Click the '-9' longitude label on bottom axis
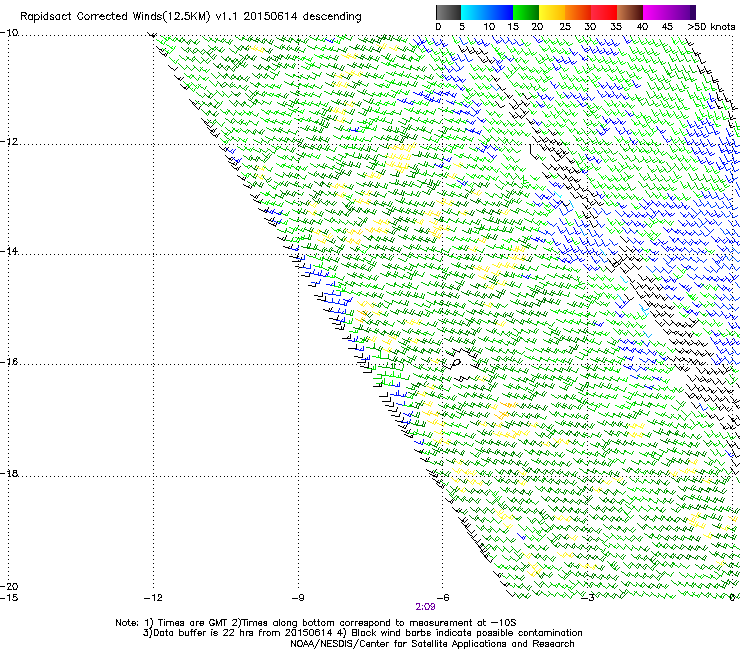740x650 pixels. 298,597
